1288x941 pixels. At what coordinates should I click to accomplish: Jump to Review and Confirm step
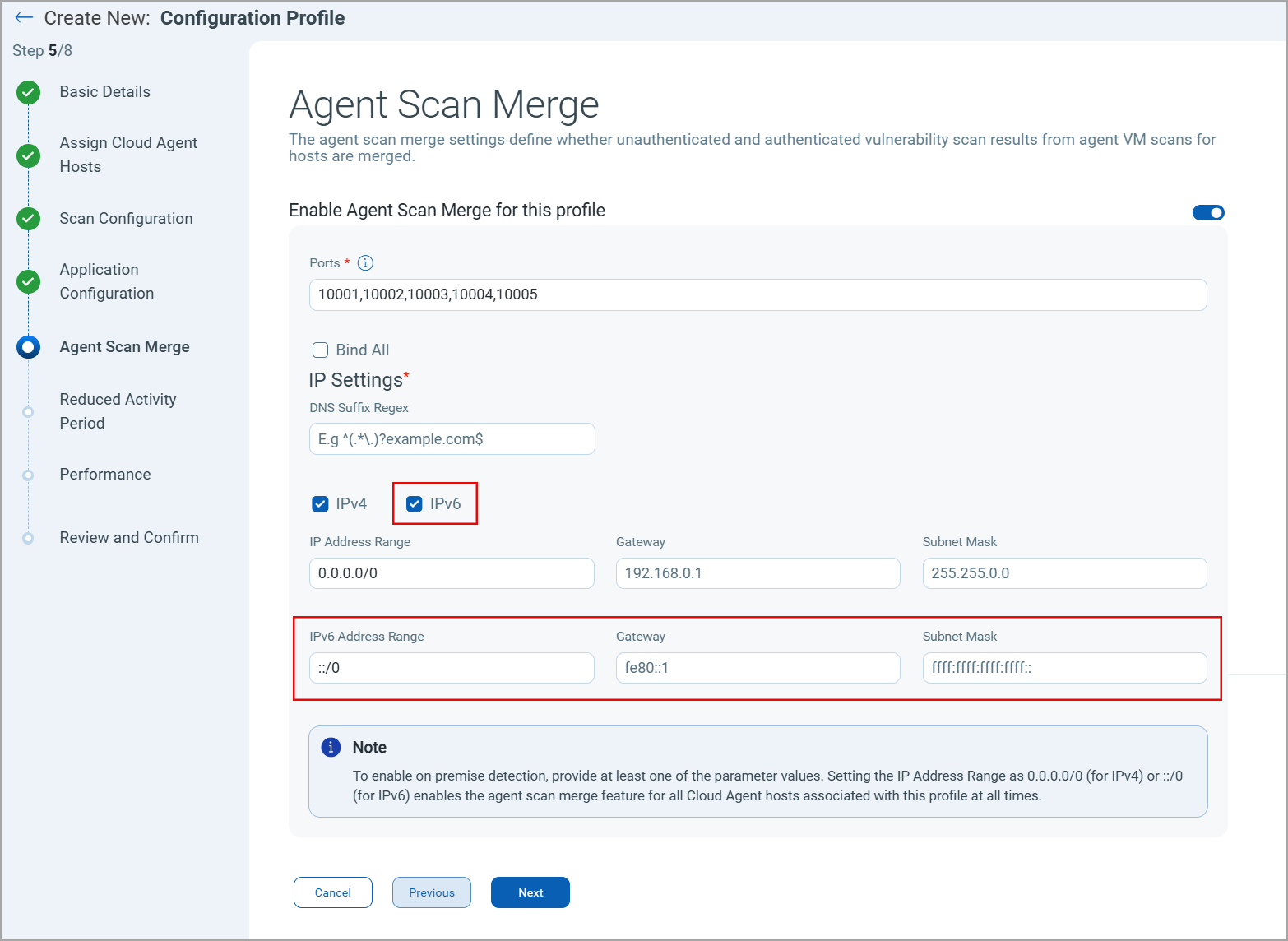(x=129, y=538)
